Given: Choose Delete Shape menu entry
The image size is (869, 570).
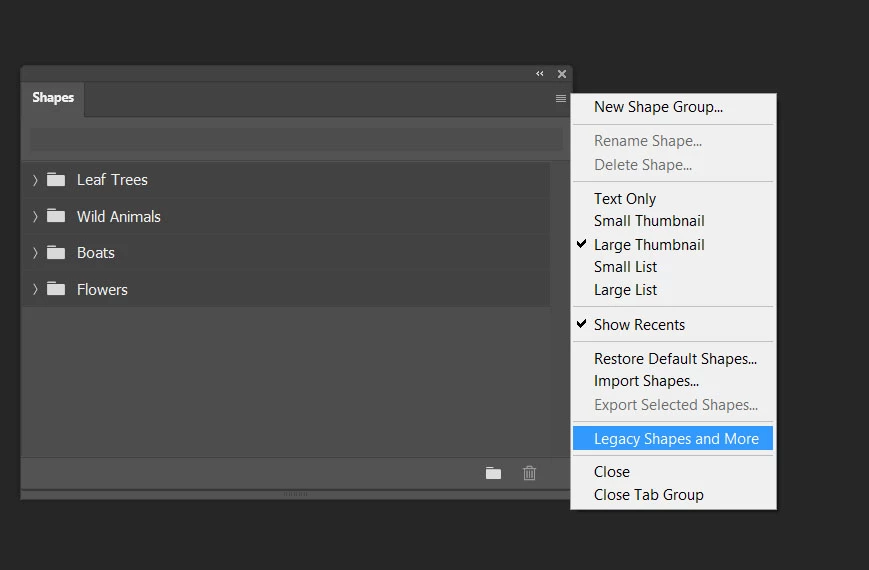Looking at the screenshot, I should tap(673, 165).
